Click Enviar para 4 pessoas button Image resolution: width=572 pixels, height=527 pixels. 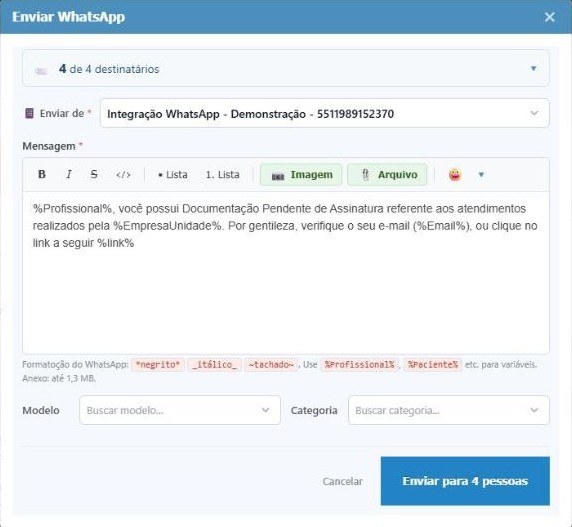[465, 481]
